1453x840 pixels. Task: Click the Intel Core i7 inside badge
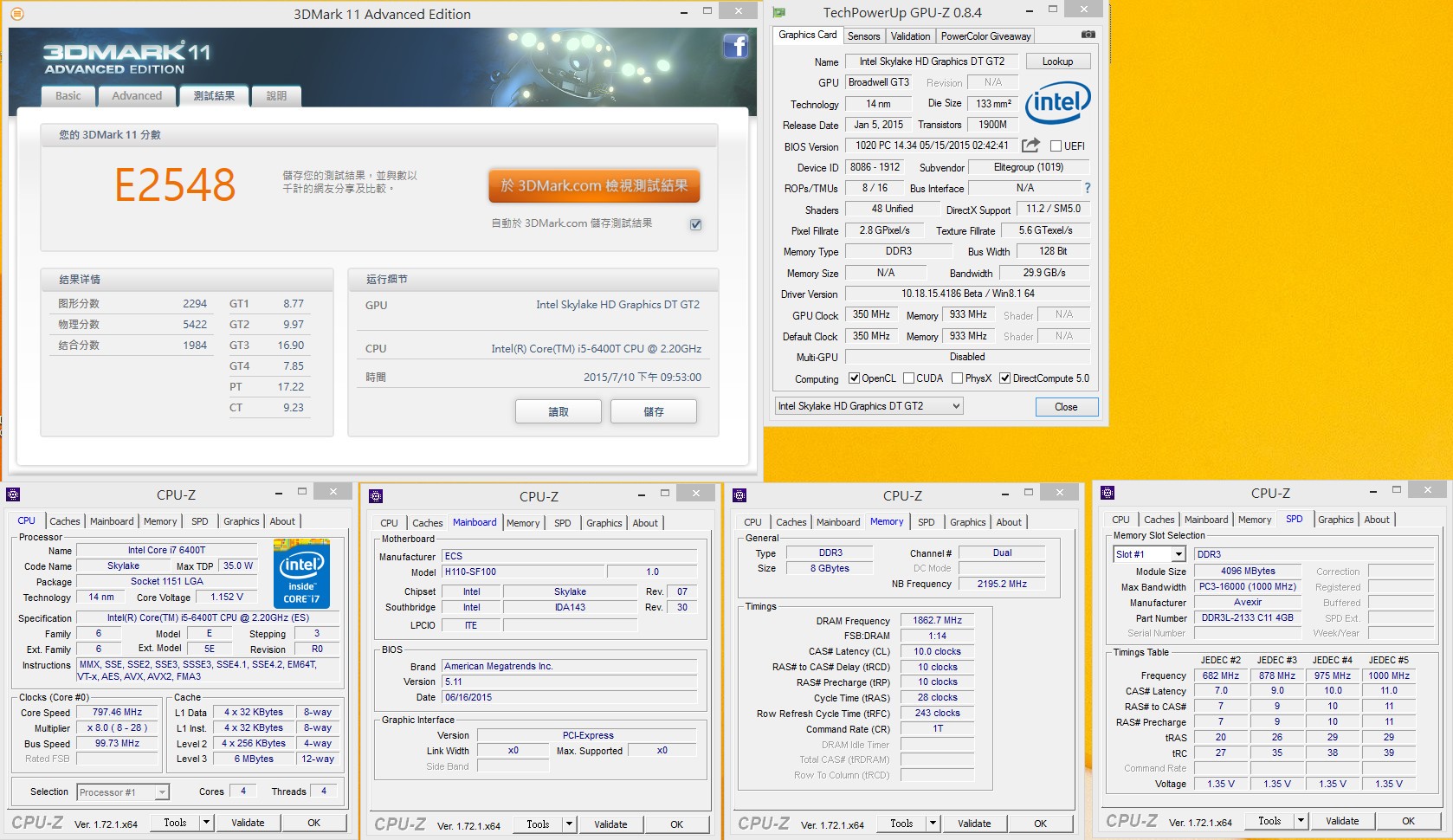pyautogui.click(x=301, y=572)
